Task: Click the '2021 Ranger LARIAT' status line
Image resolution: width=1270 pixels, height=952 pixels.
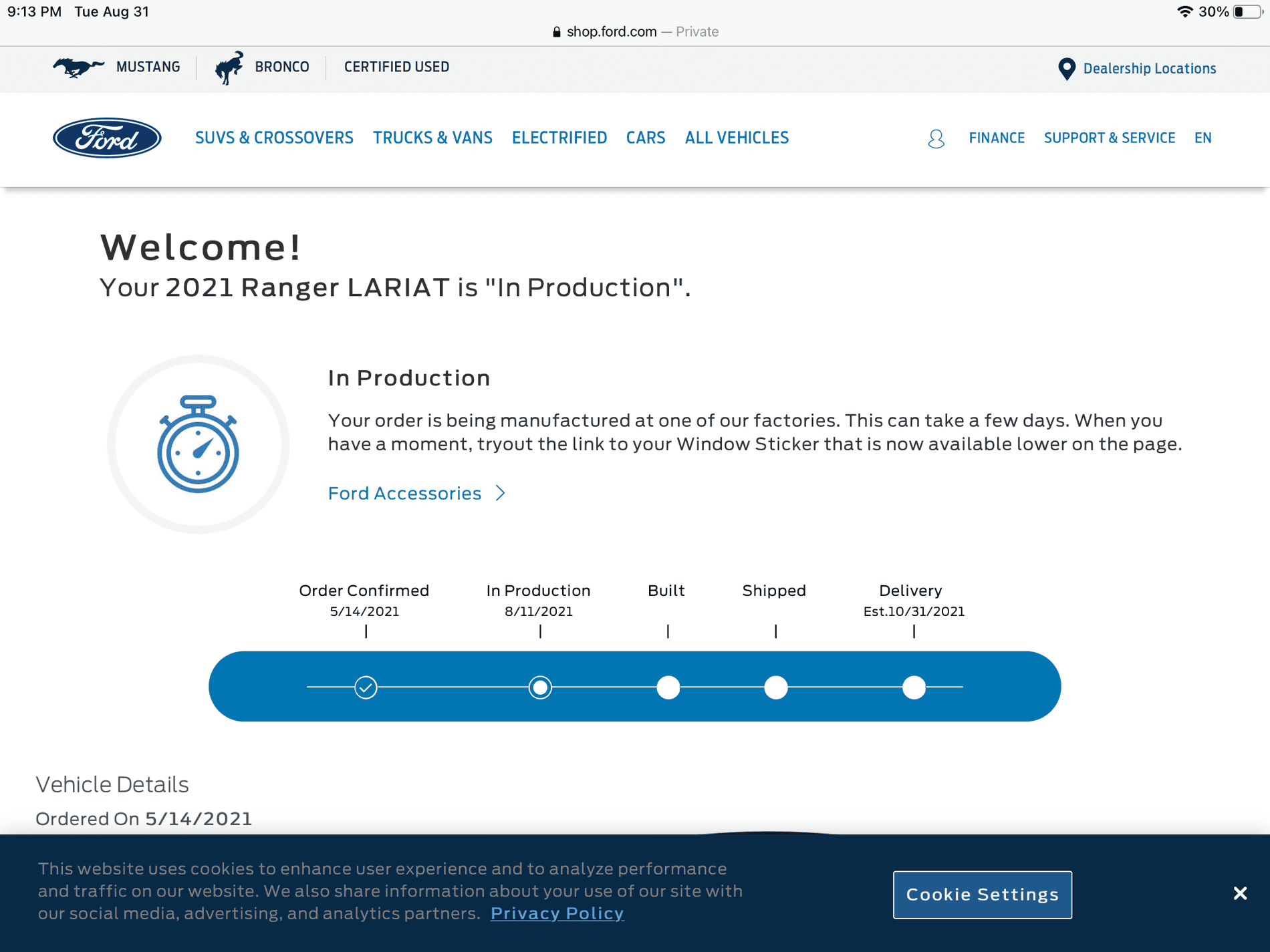Action: coord(395,287)
